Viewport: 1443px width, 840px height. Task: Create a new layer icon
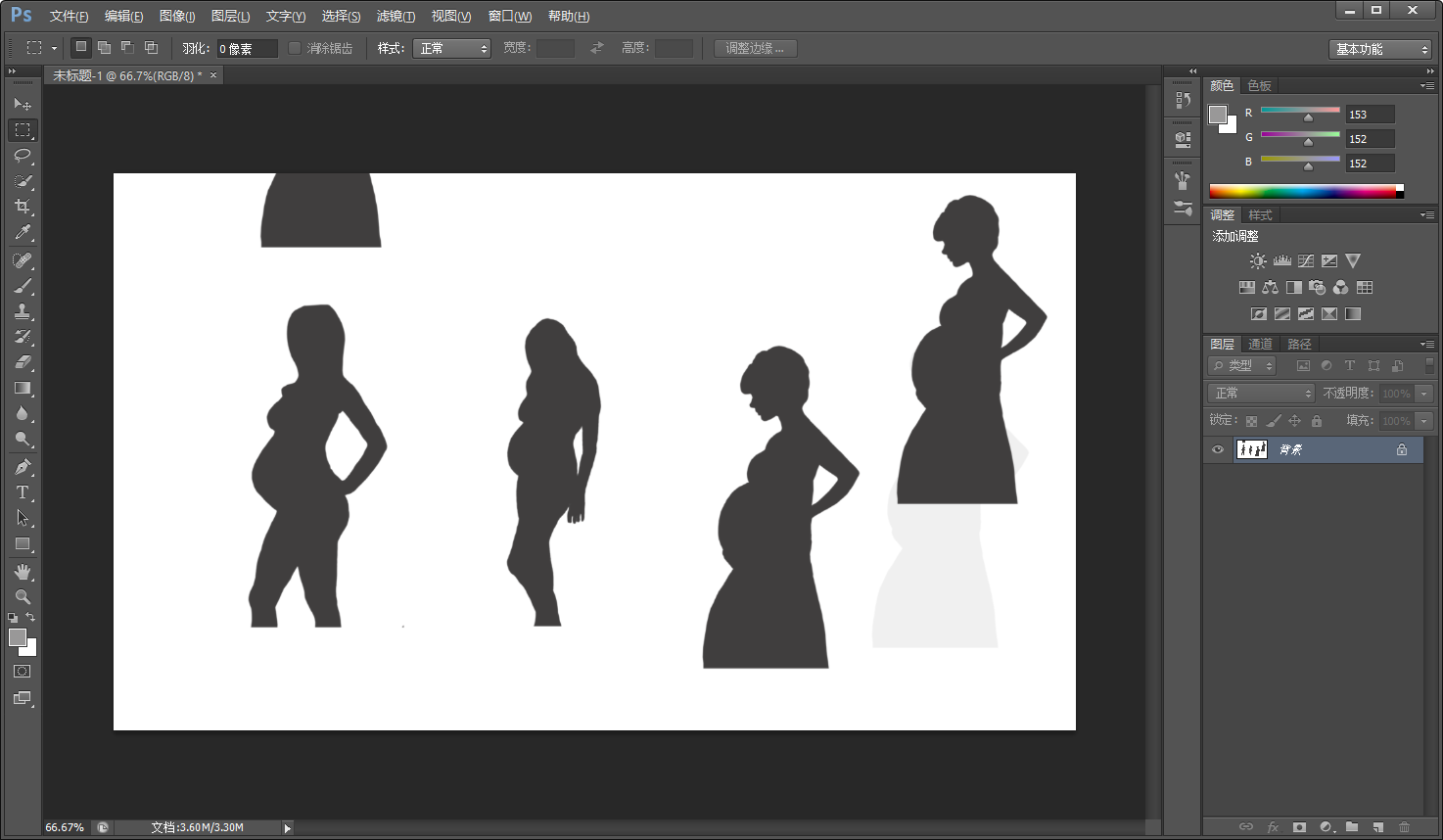(x=1377, y=827)
